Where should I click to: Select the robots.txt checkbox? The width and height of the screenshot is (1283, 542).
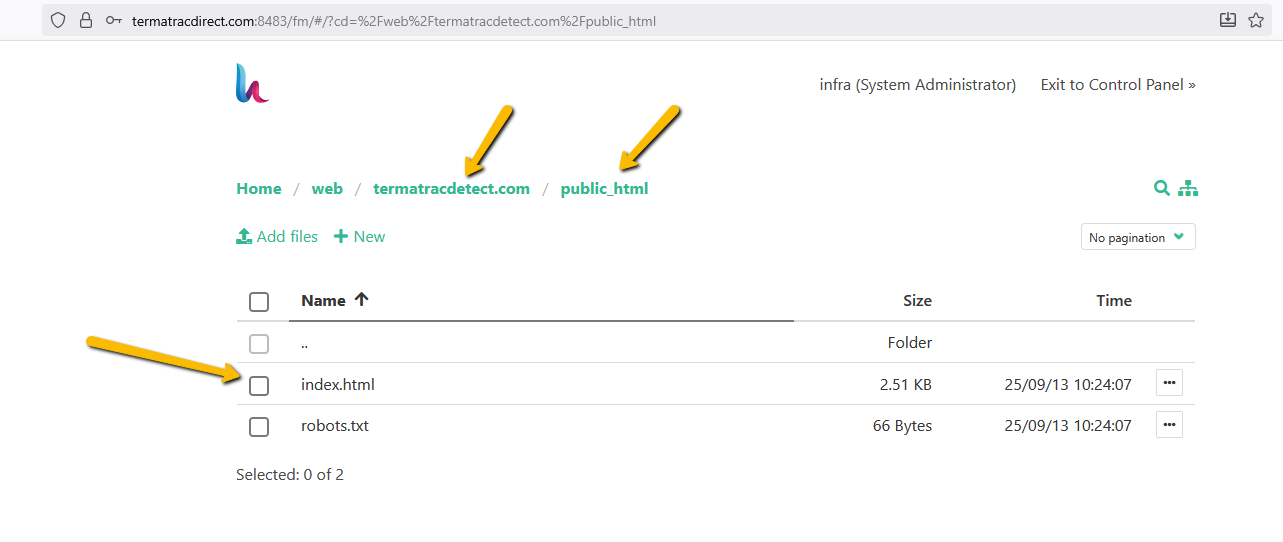point(259,427)
